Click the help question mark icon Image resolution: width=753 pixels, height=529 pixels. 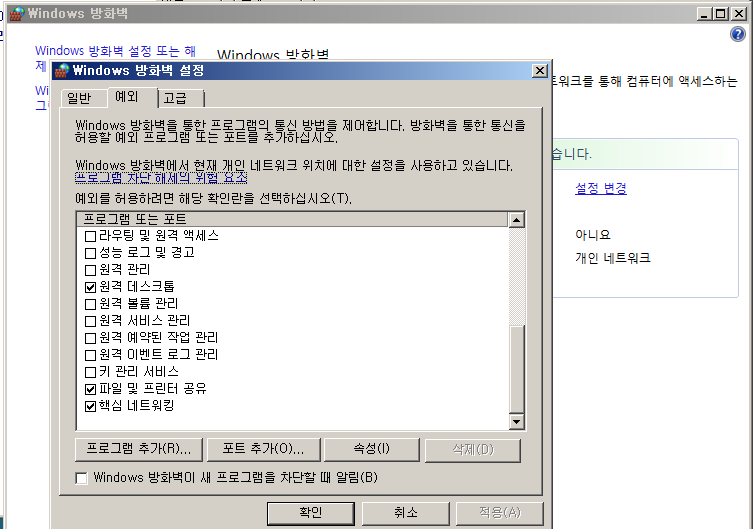coord(738,34)
